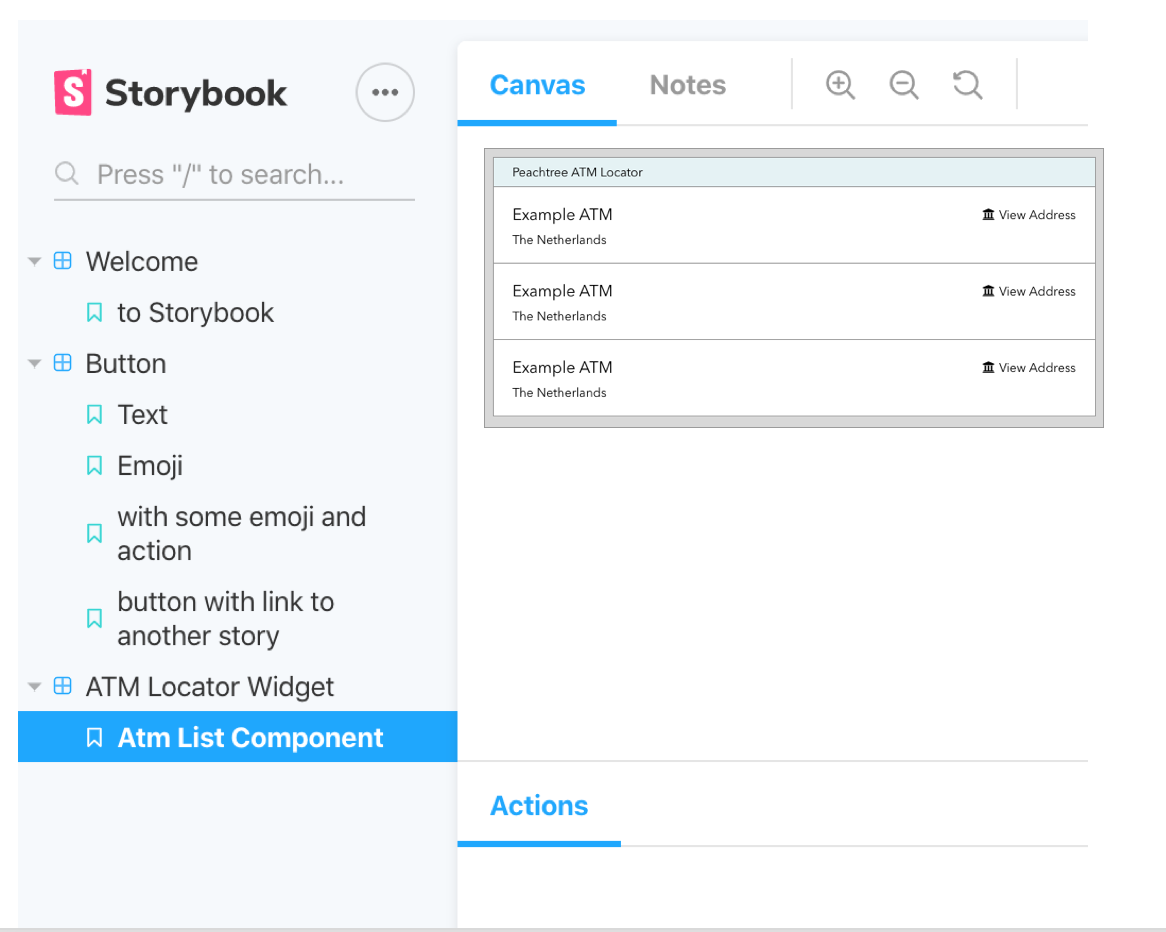Image resolution: width=1166 pixels, height=932 pixels.
Task: Collapse the Welcome section
Action: tap(35, 261)
